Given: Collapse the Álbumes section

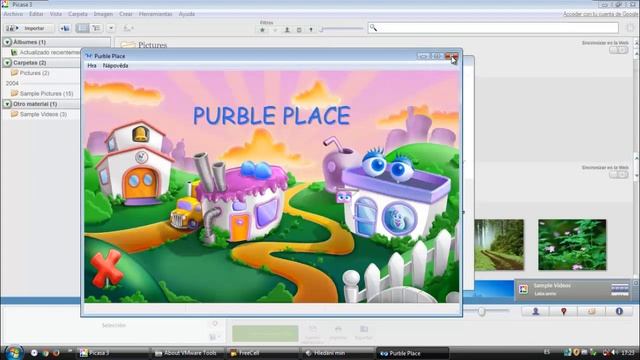Looking at the screenshot, I should point(7,42).
